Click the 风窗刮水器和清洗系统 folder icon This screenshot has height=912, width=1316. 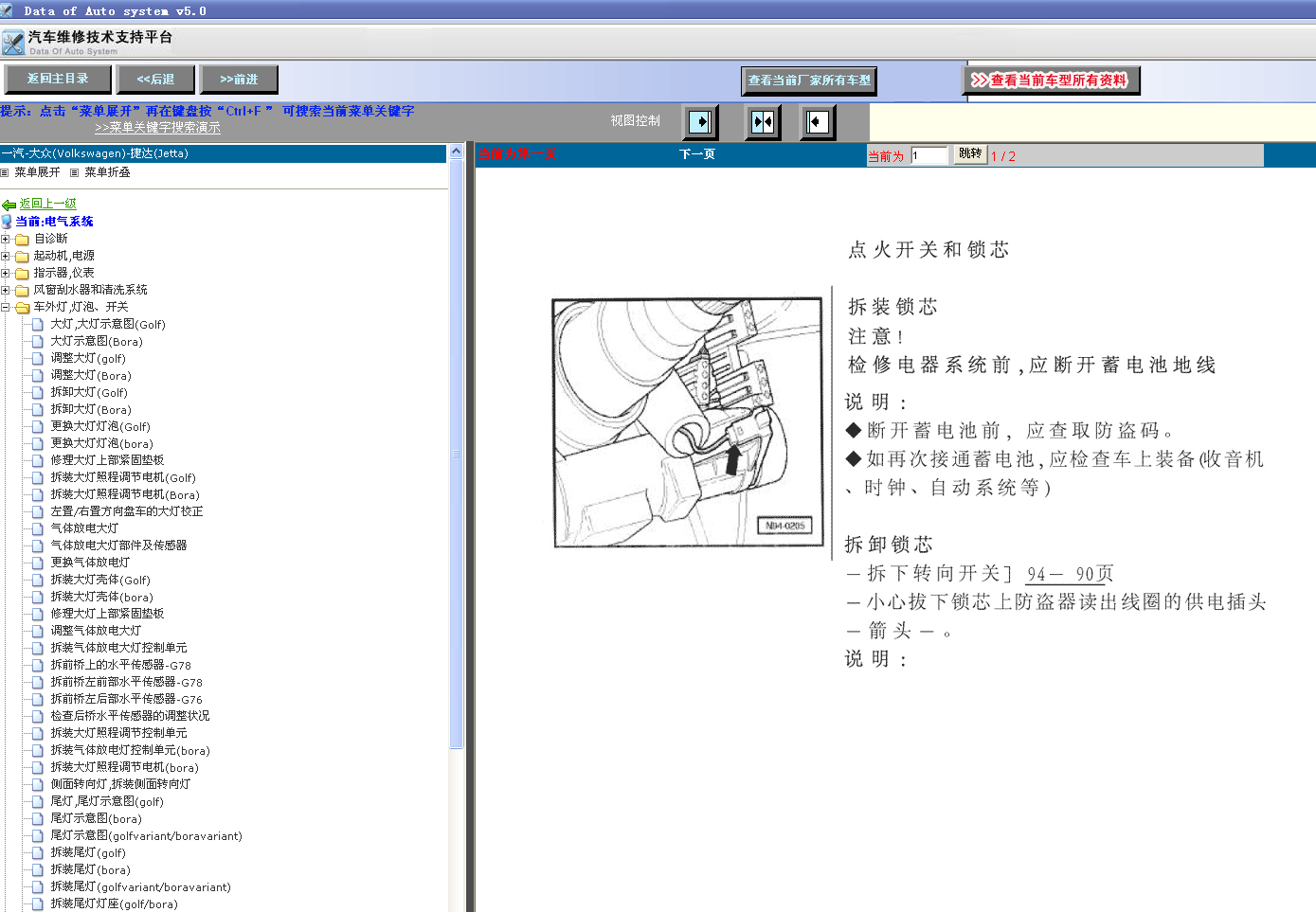tap(22, 290)
